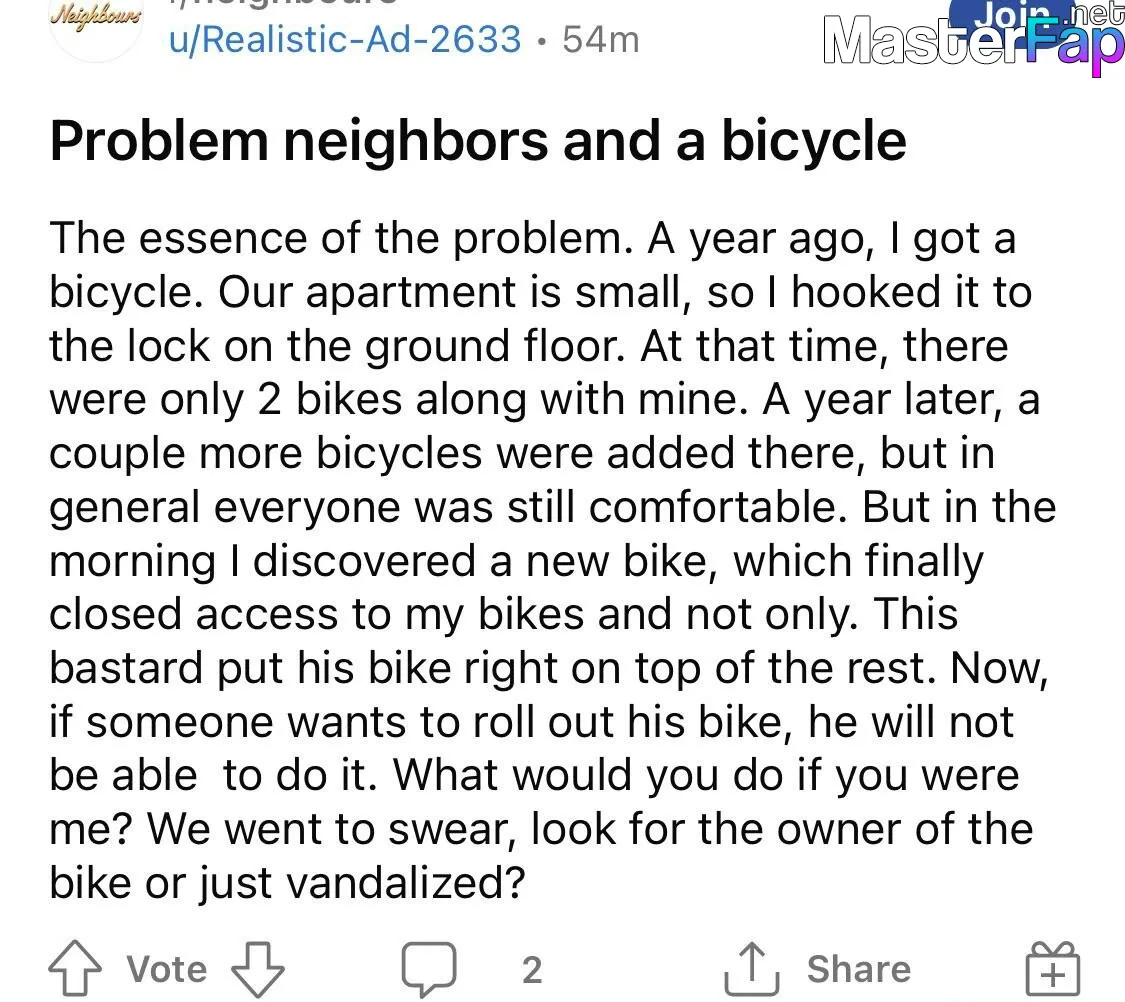The height and width of the screenshot is (1002, 1125).
Task: Tap the Share label
Action: [858, 968]
